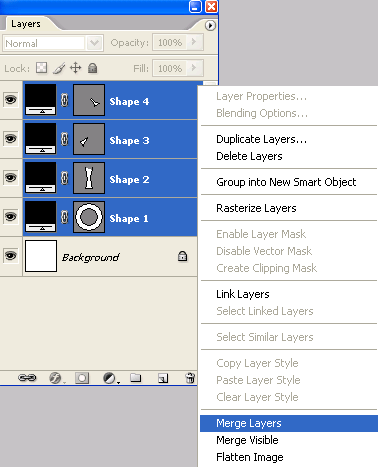This screenshot has height=467, width=378.
Task: Close the Layers palette window
Action: (211, 6)
